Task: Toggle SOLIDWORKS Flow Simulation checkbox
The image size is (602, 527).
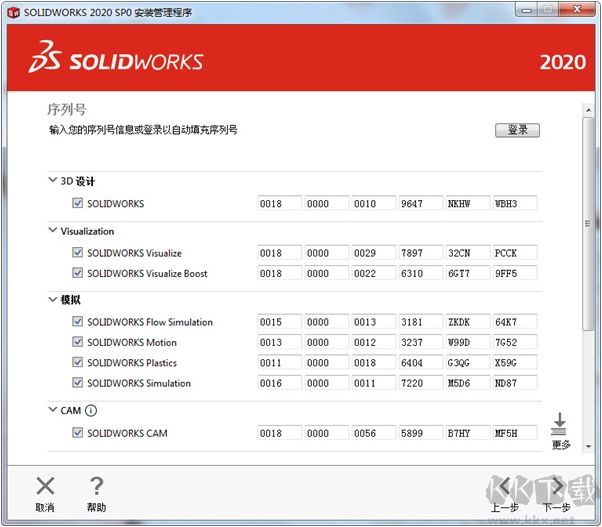Action: click(78, 322)
